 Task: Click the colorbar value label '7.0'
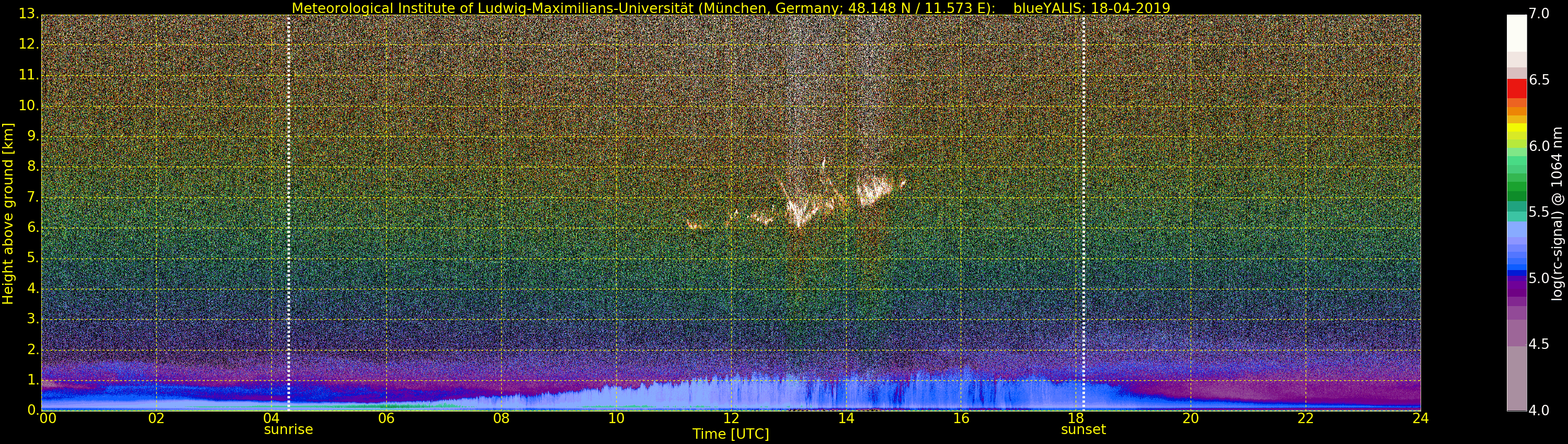coord(1539,14)
